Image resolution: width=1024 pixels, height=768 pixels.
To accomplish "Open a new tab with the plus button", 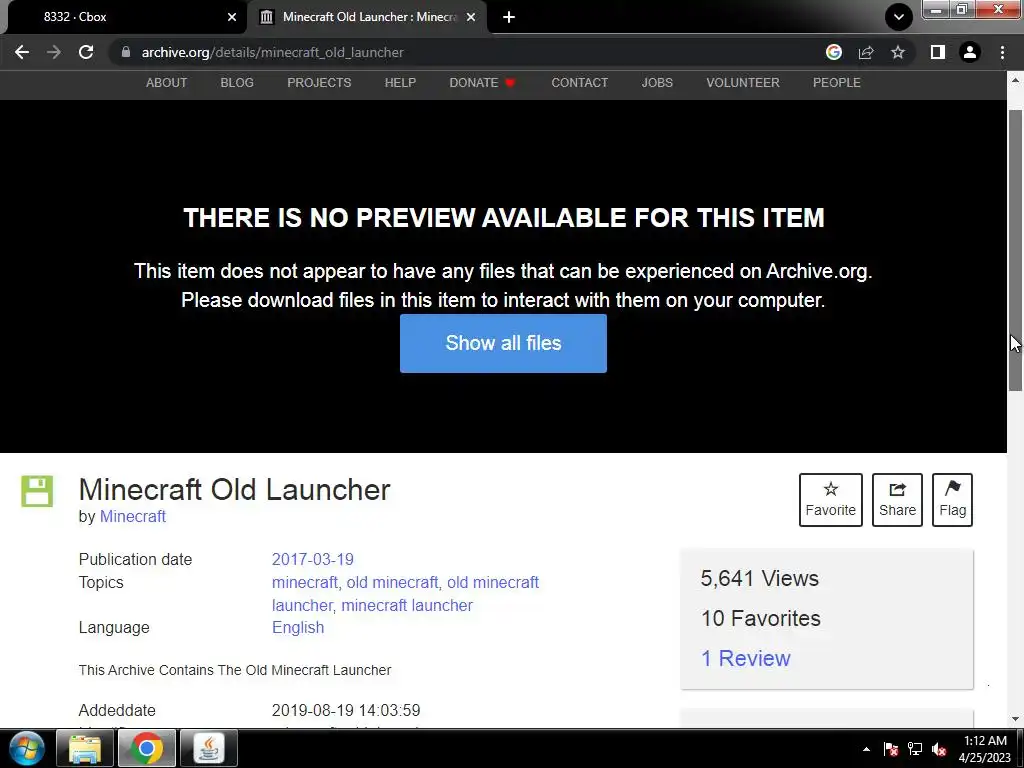I will pos(509,17).
